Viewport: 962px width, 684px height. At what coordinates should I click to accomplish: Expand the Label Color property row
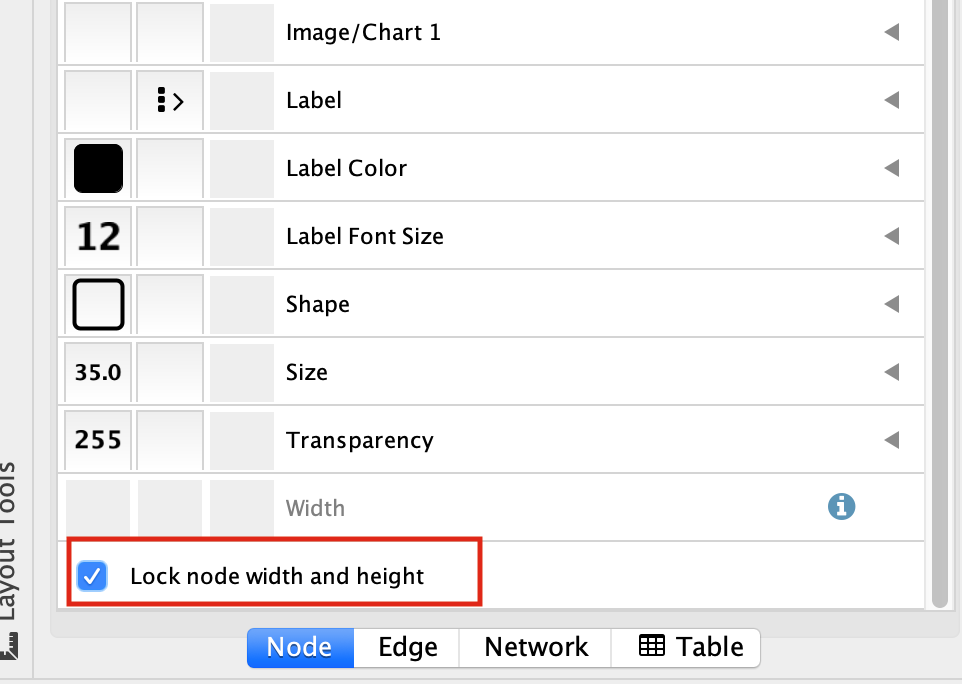891,168
